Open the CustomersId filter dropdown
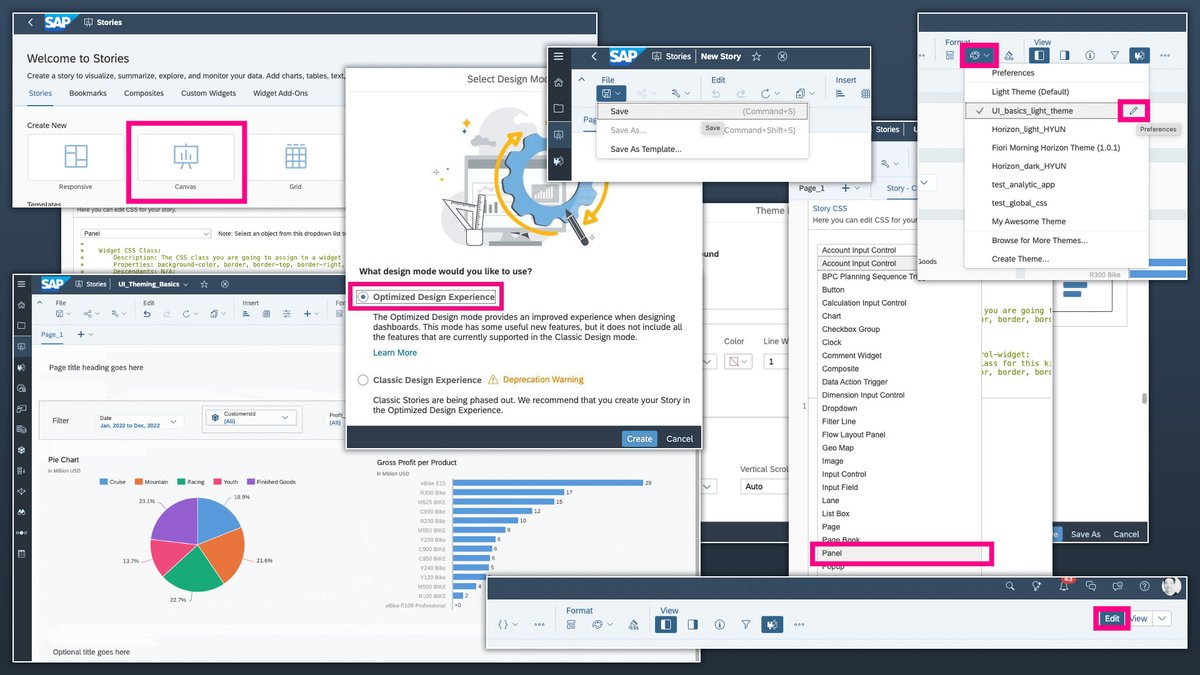Viewport: 1200px width, 675px height. click(249, 418)
